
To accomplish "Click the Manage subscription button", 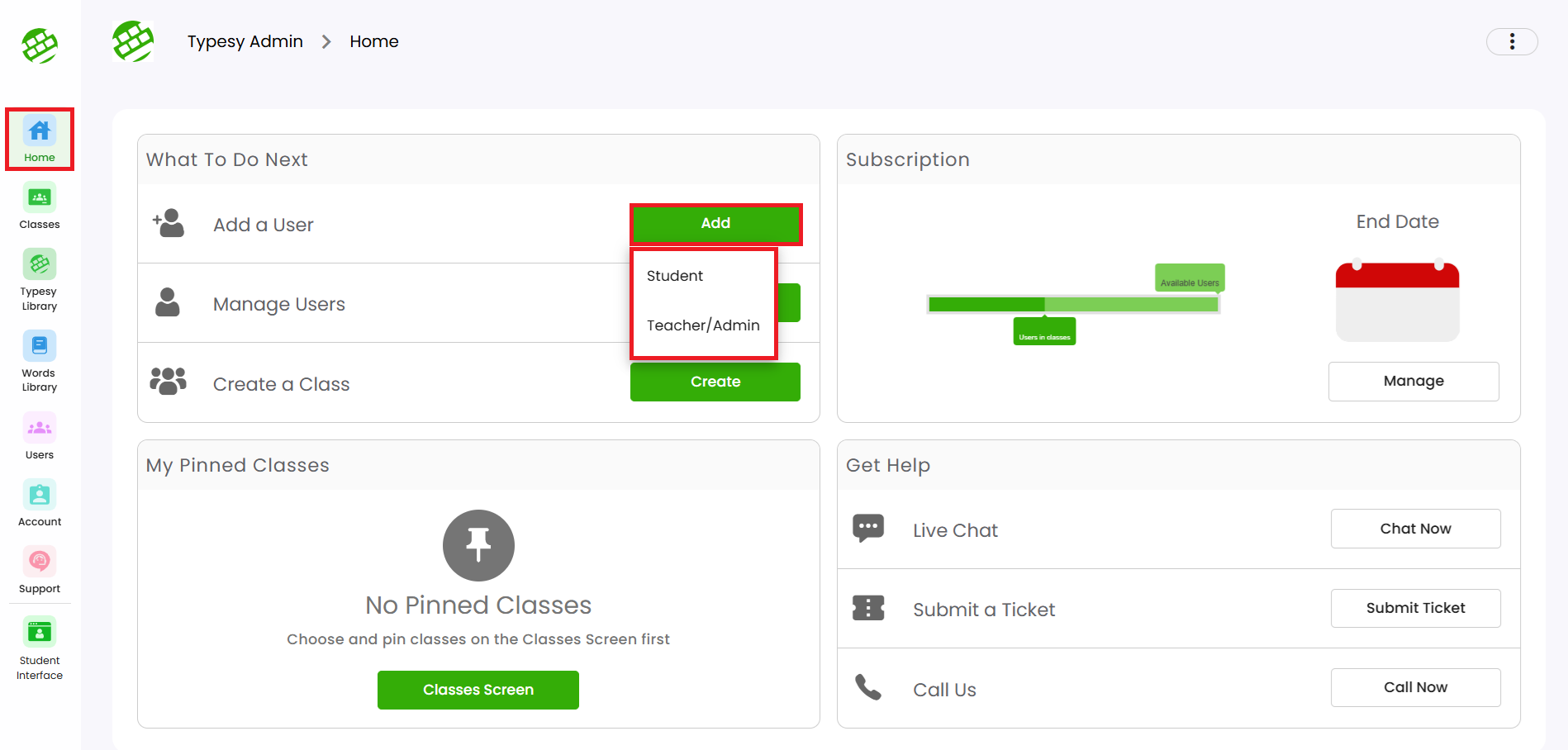I will [1413, 381].
